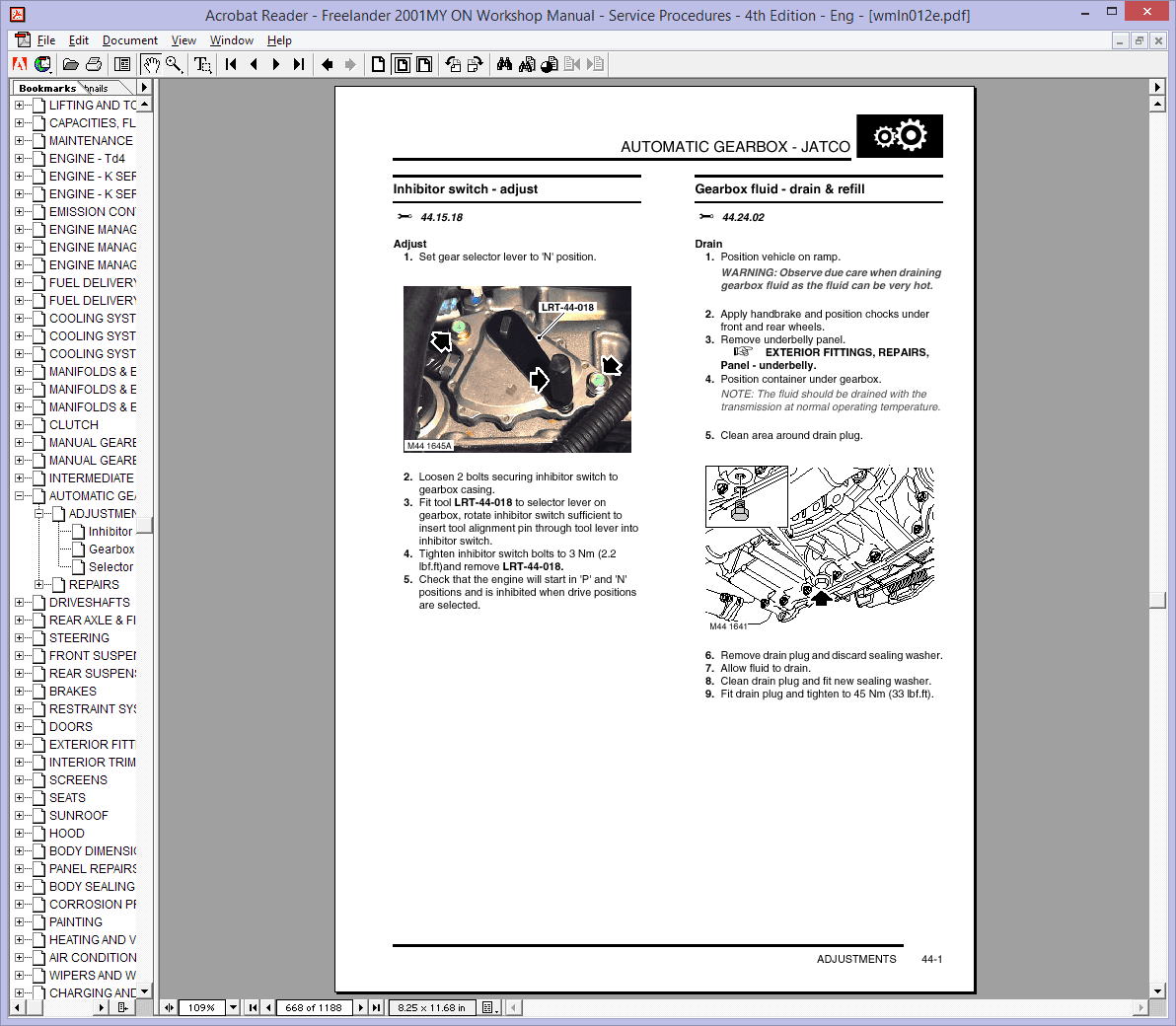Click the Adobe logo toolbar icon
Viewport: 1176px width, 1026px height.
21,64
